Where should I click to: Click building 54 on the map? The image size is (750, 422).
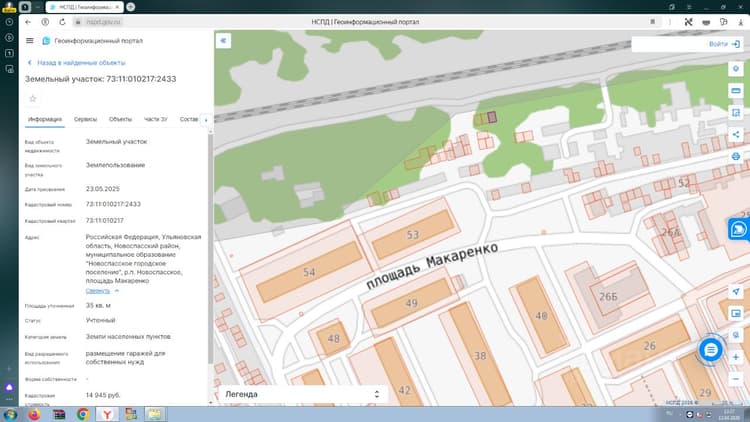point(309,272)
